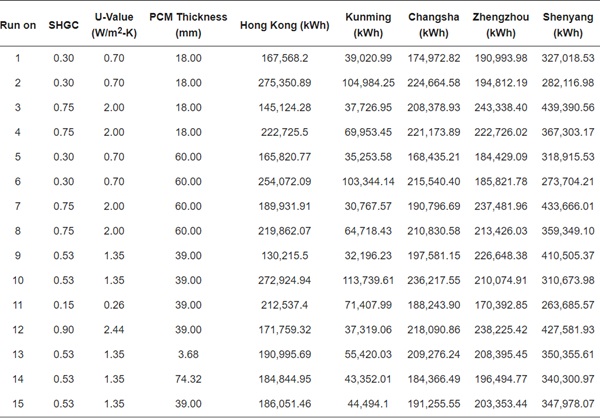Select Hong Kong value 130,215.5
Viewport: 600px width, 418px height.
pyautogui.click(x=285, y=256)
